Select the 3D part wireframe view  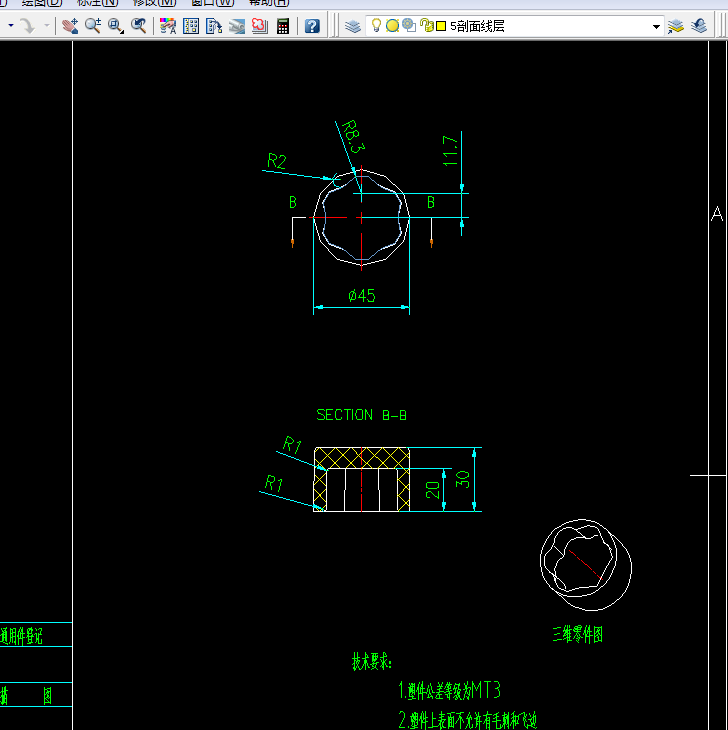tap(586, 564)
